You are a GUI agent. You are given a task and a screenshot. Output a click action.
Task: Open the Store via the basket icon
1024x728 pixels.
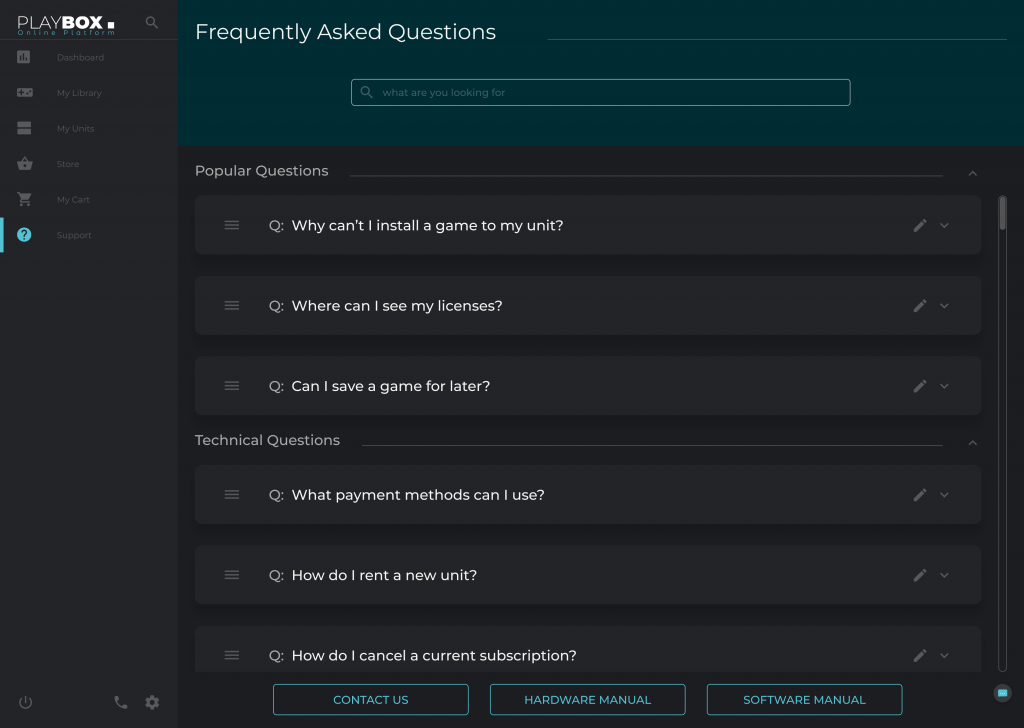point(24,163)
